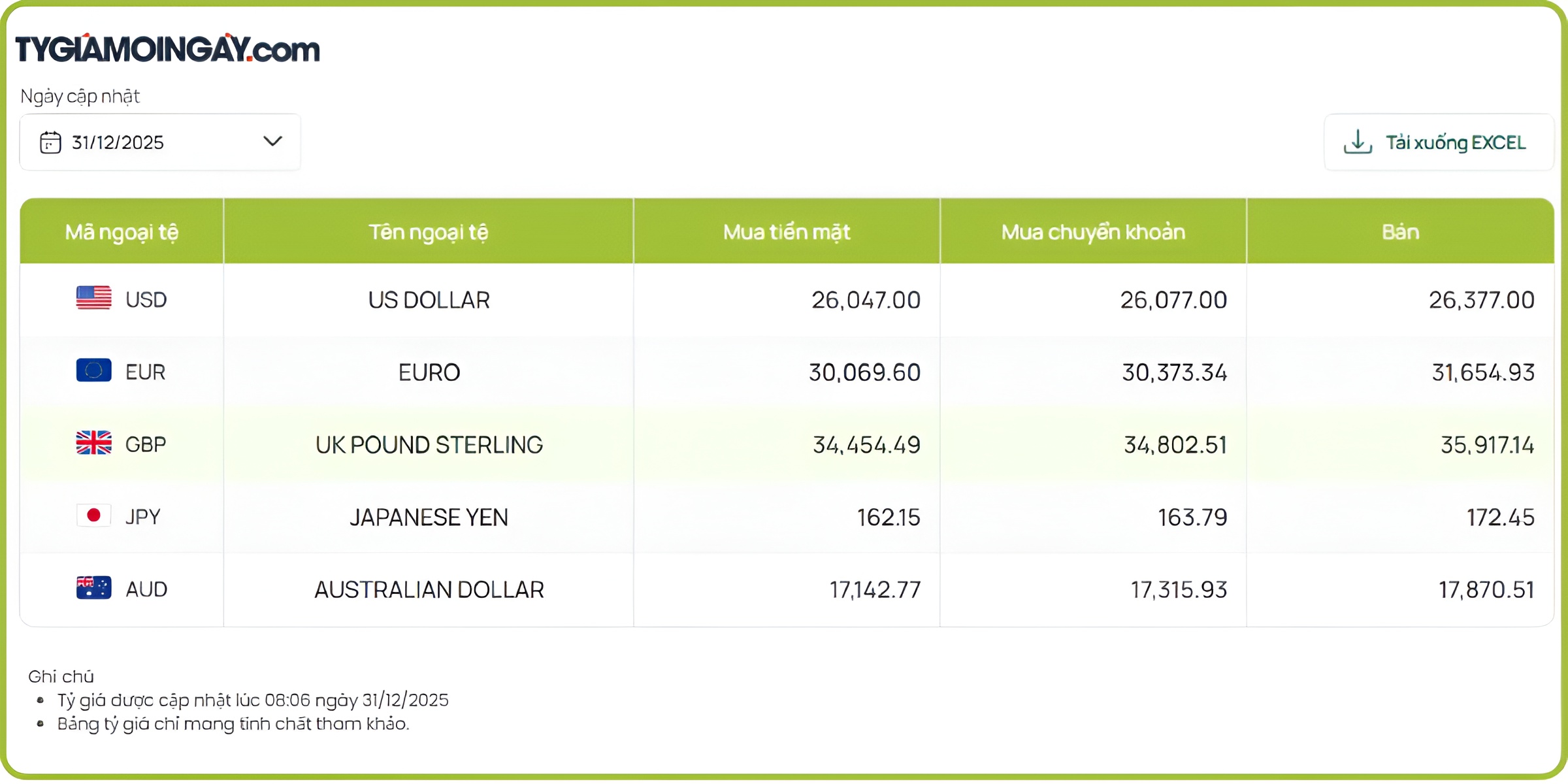Viewport: 1568px width, 784px height.
Task: Expand the date dropdown chevron
Action: (272, 141)
